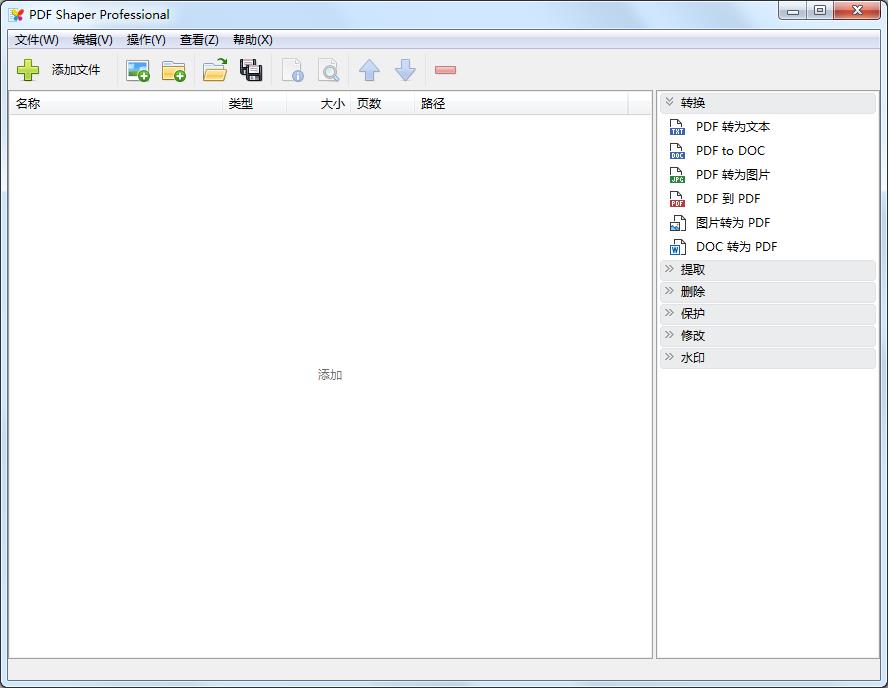Sort by 名称 column header
Screen dimensions: 888x688
tap(116, 104)
